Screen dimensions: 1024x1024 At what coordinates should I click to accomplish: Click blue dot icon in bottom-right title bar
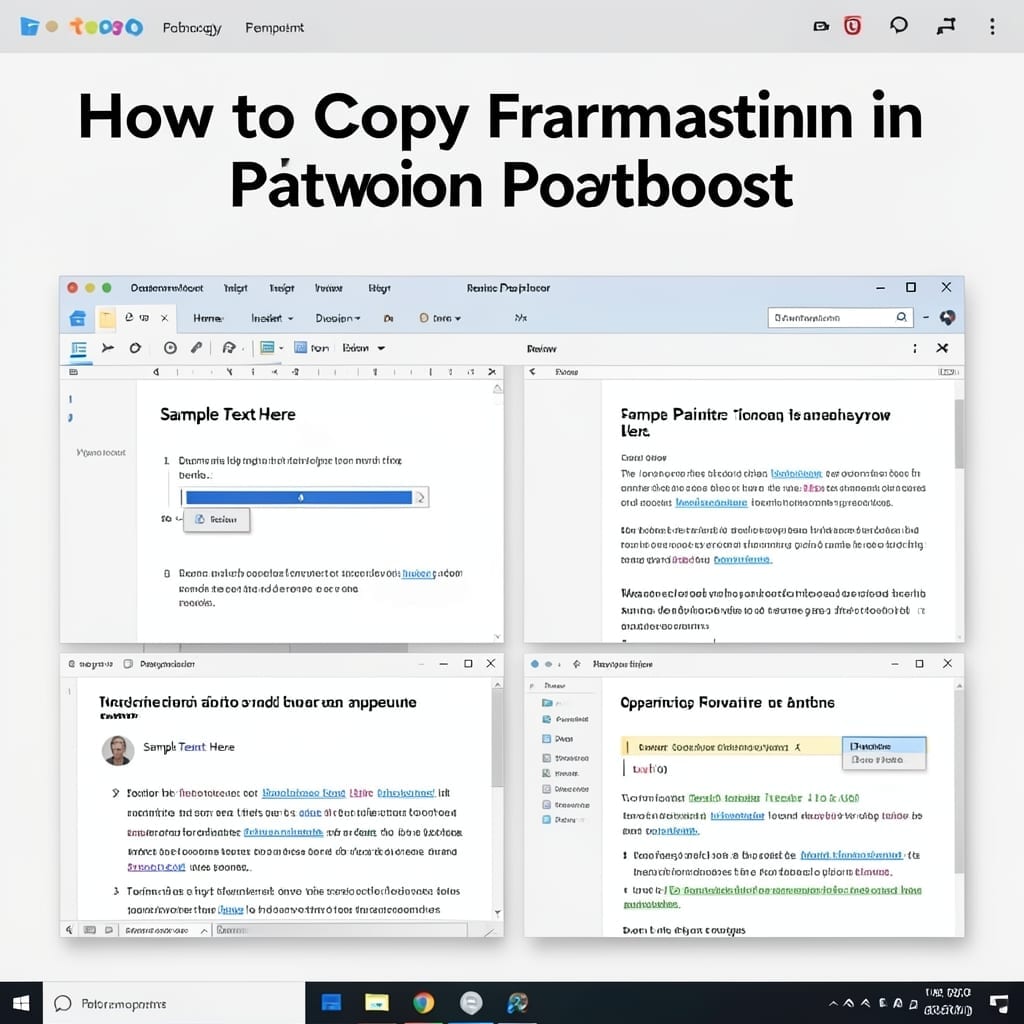534,664
